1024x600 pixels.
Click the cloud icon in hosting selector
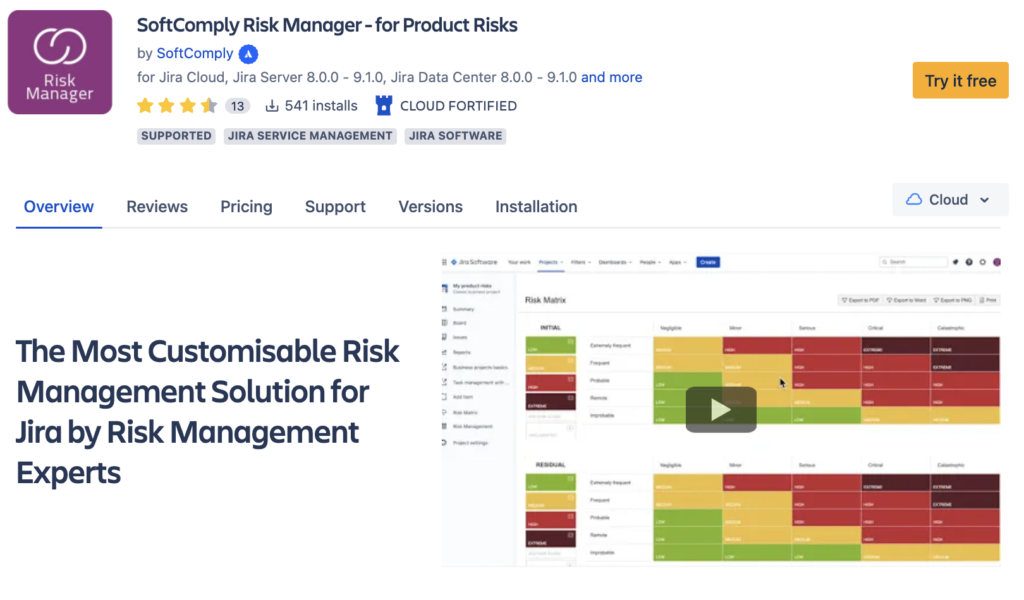tap(914, 200)
